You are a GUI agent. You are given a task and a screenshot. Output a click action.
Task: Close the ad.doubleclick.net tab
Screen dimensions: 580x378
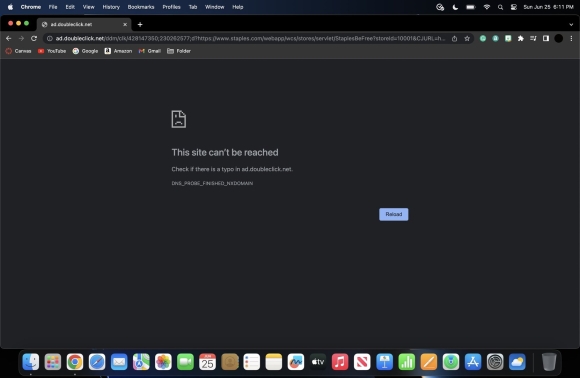pyautogui.click(x=125, y=24)
